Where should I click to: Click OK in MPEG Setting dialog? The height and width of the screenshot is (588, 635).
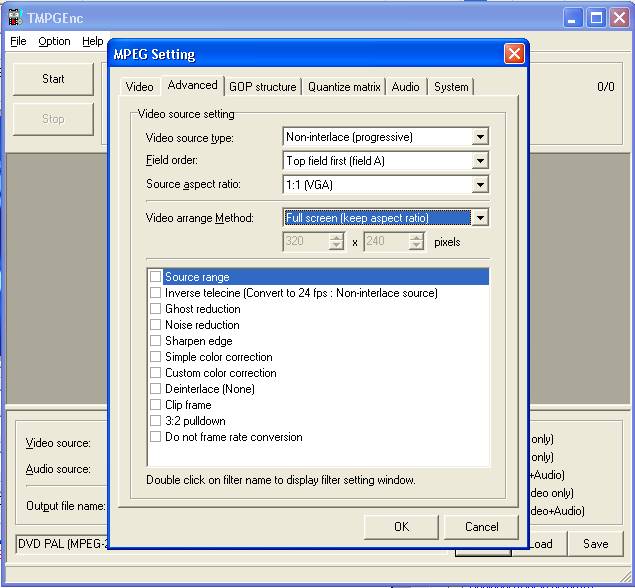pyautogui.click(x=401, y=526)
